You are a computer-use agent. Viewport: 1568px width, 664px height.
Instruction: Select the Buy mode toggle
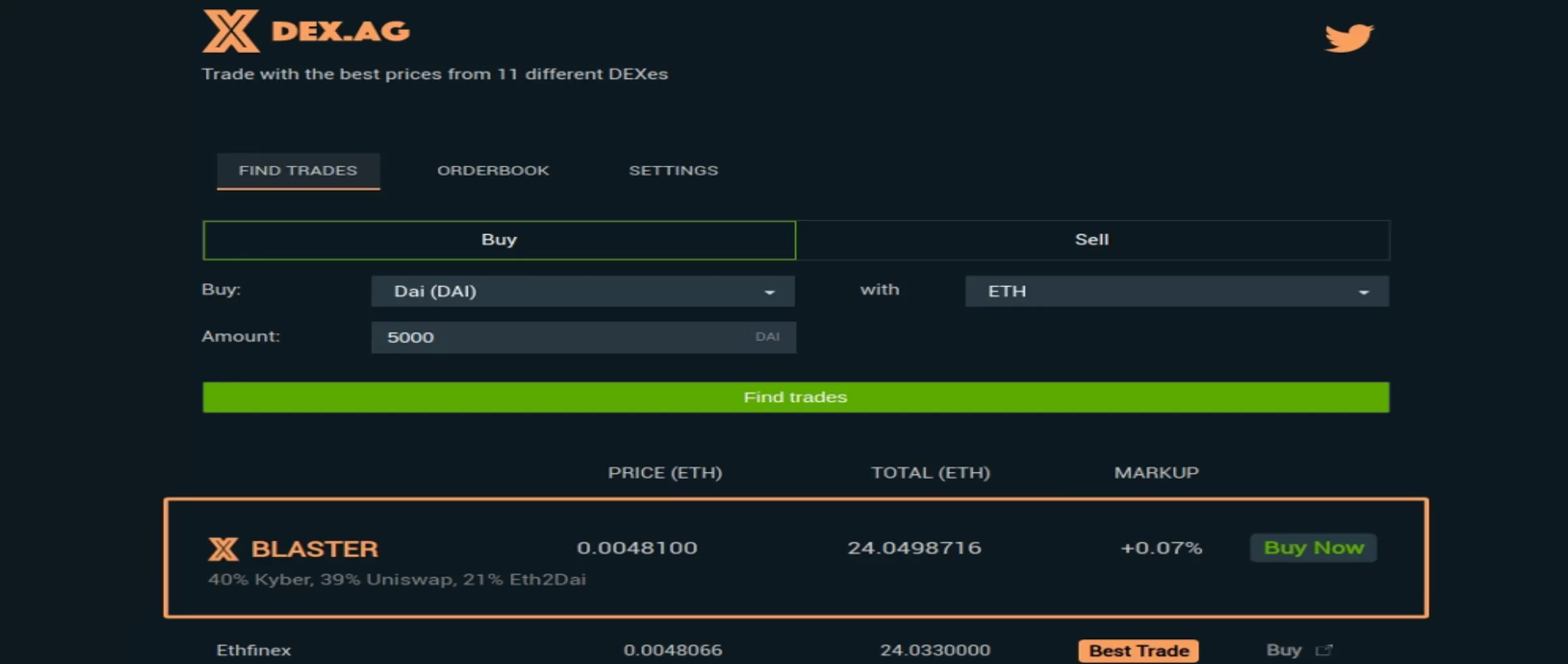[x=499, y=240]
